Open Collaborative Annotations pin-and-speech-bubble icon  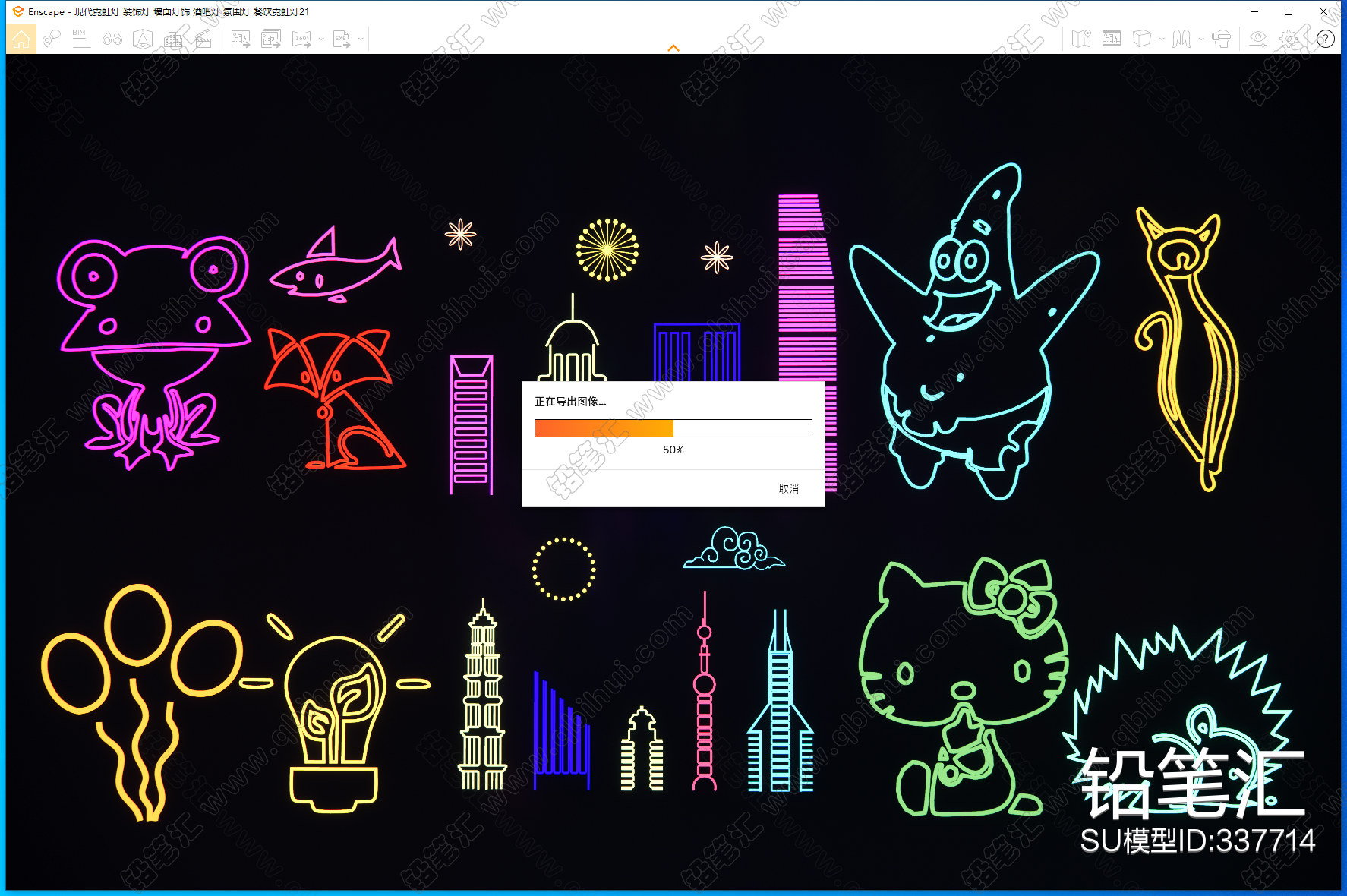coord(52,39)
